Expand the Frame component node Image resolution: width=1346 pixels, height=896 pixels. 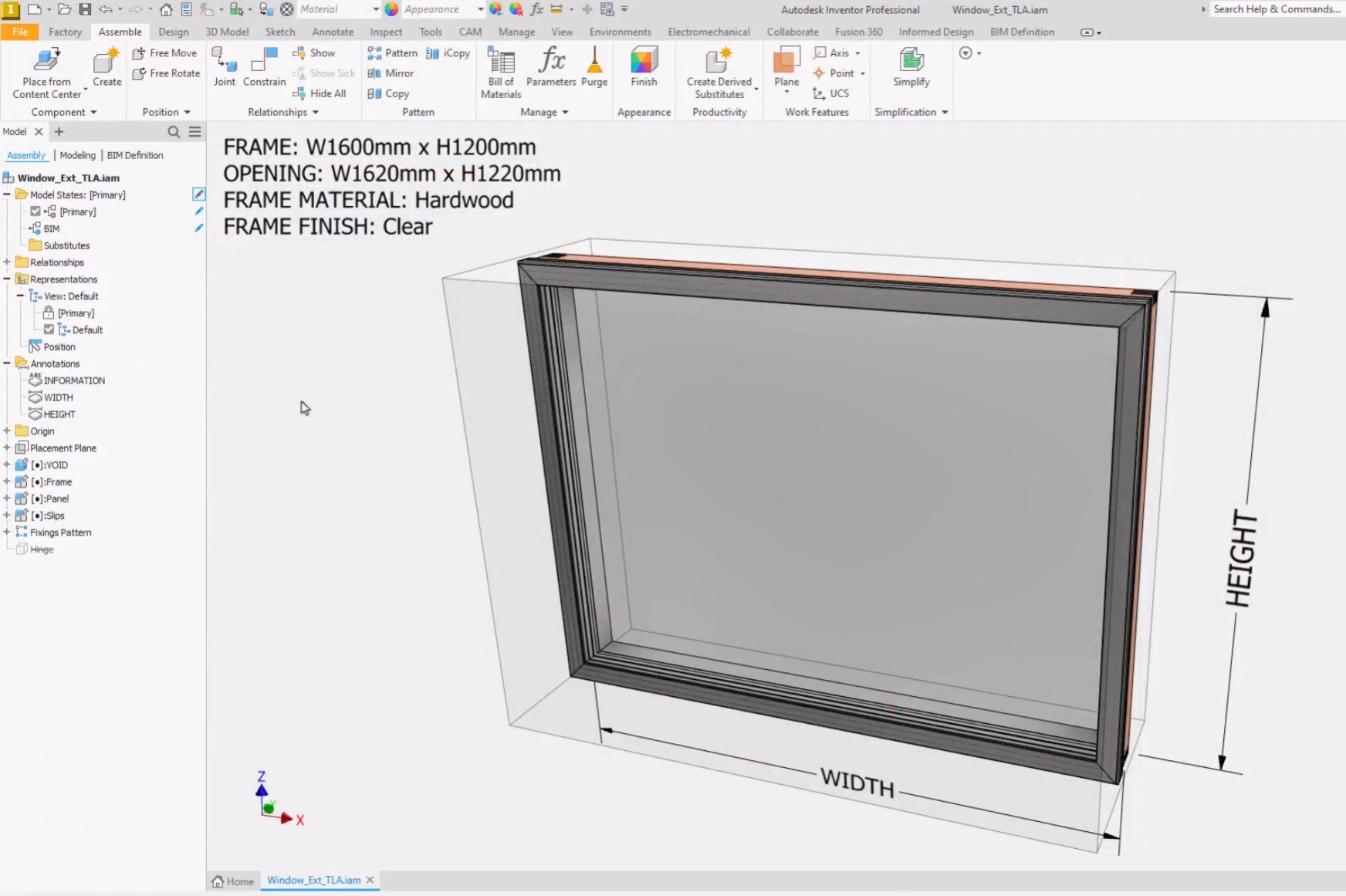tap(7, 482)
